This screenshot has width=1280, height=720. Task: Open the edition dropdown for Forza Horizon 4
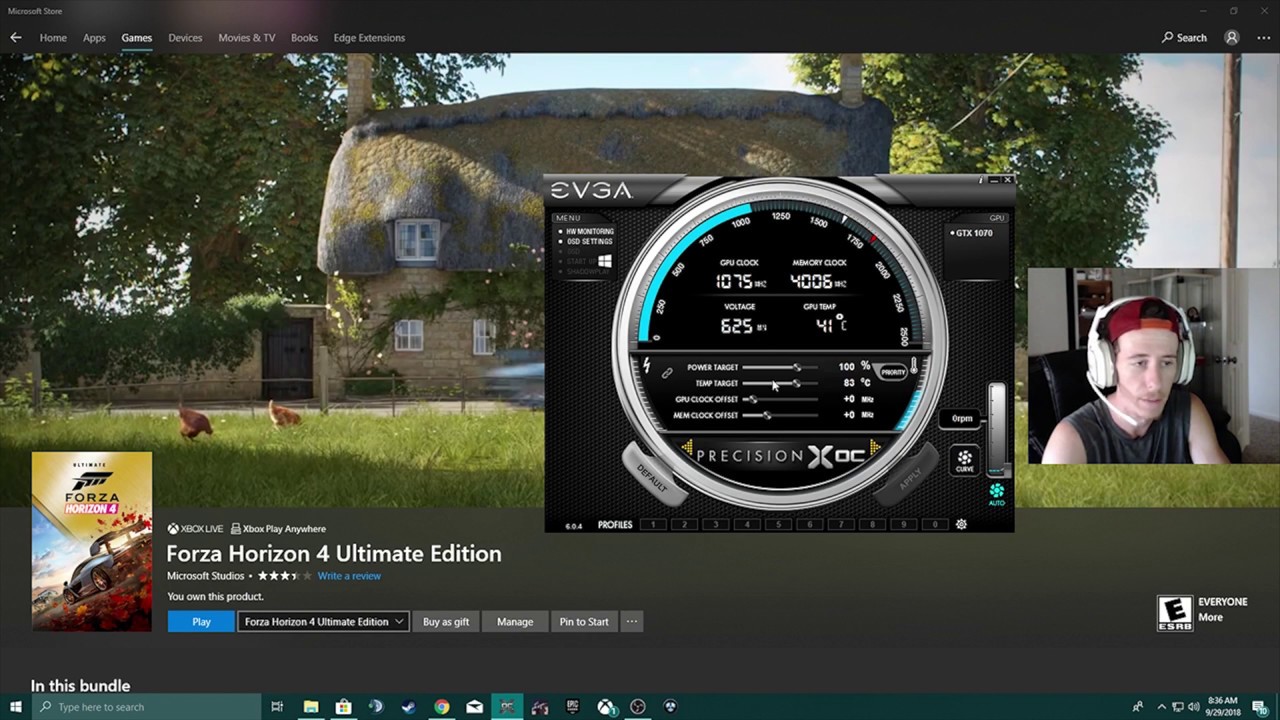tap(323, 621)
